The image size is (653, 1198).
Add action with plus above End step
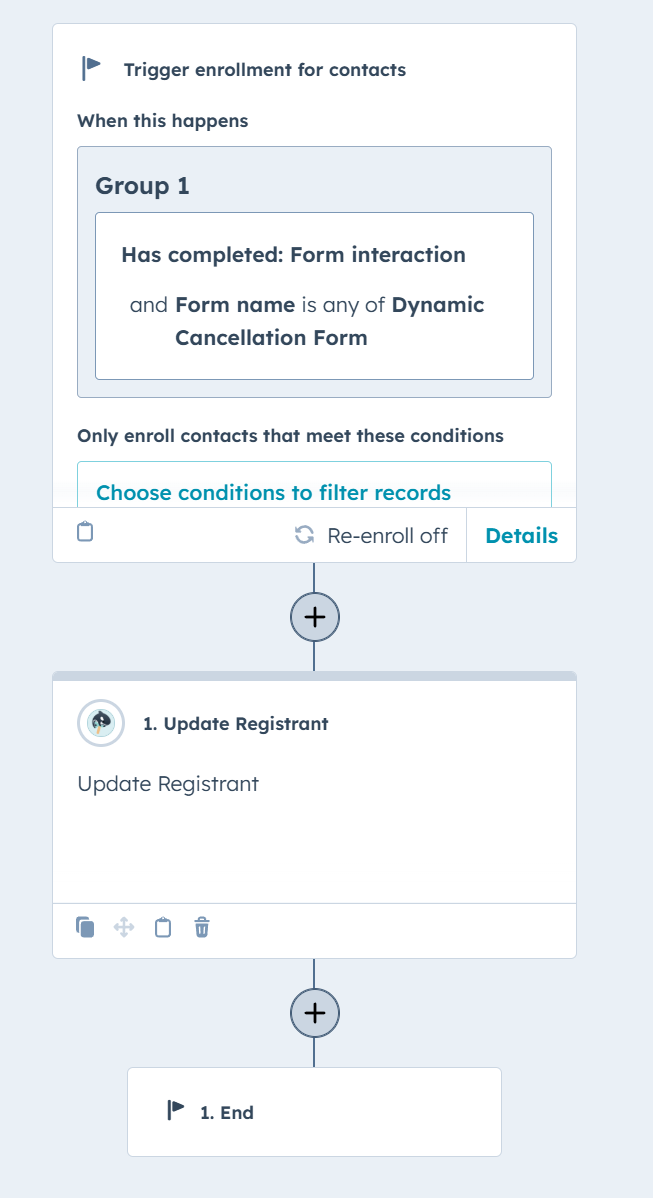[x=315, y=1012]
